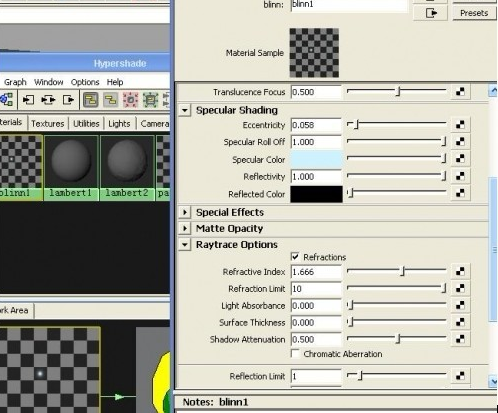
Task: Collapse the Specular Shading section
Action: click(185, 110)
